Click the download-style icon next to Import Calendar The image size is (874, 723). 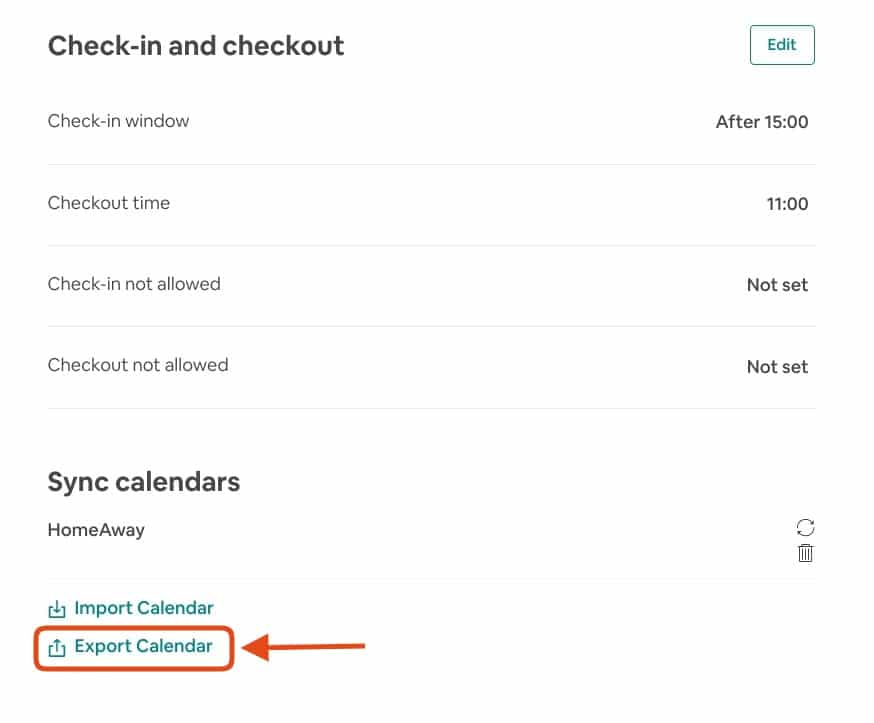point(57,607)
